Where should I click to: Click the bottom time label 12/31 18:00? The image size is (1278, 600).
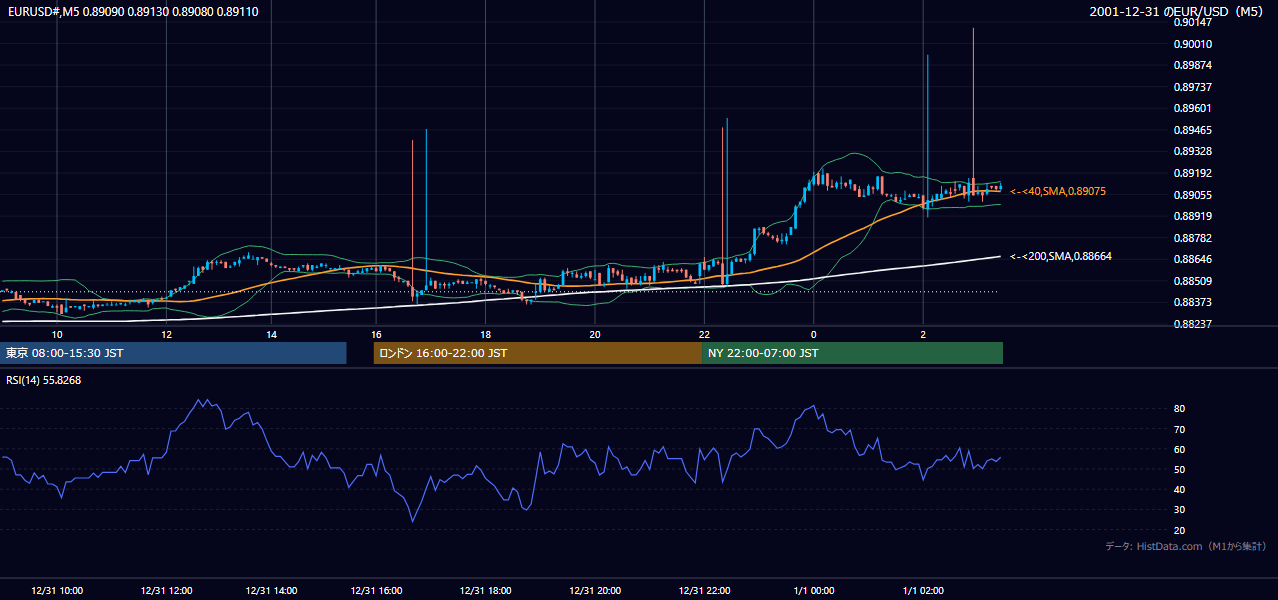coord(486,590)
